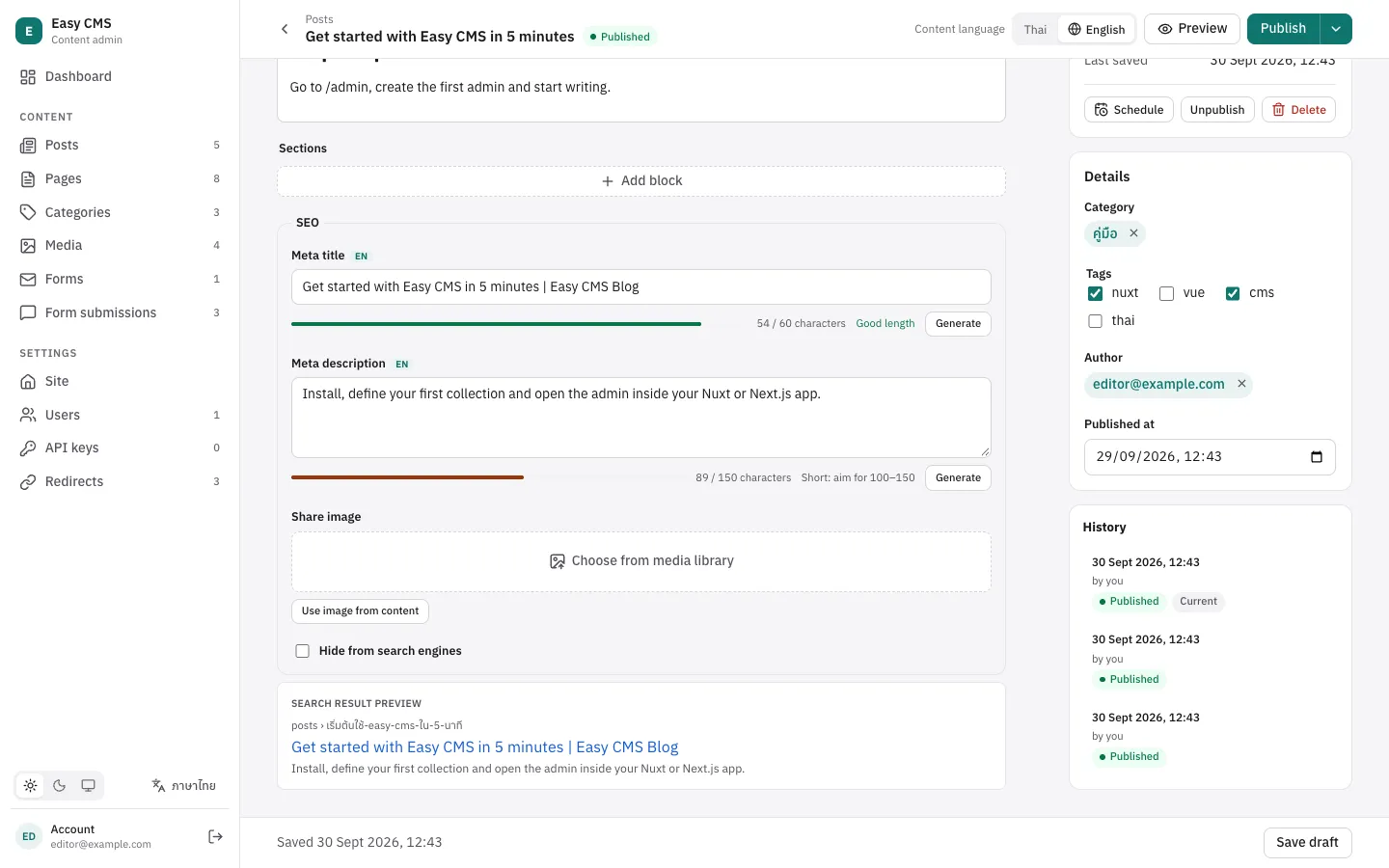The height and width of the screenshot is (868, 1389).
Task: Remove editor@example.com author chip
Action: [x=1242, y=384]
